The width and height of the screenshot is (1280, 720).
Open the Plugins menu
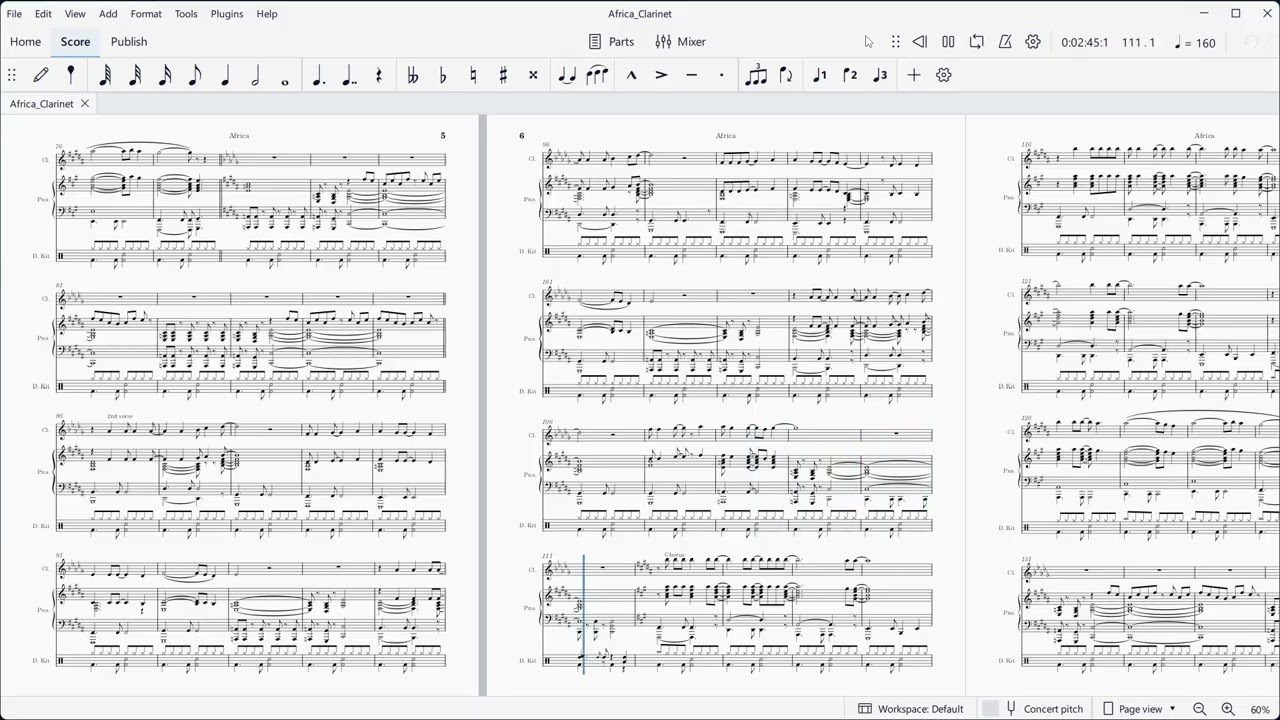(227, 14)
